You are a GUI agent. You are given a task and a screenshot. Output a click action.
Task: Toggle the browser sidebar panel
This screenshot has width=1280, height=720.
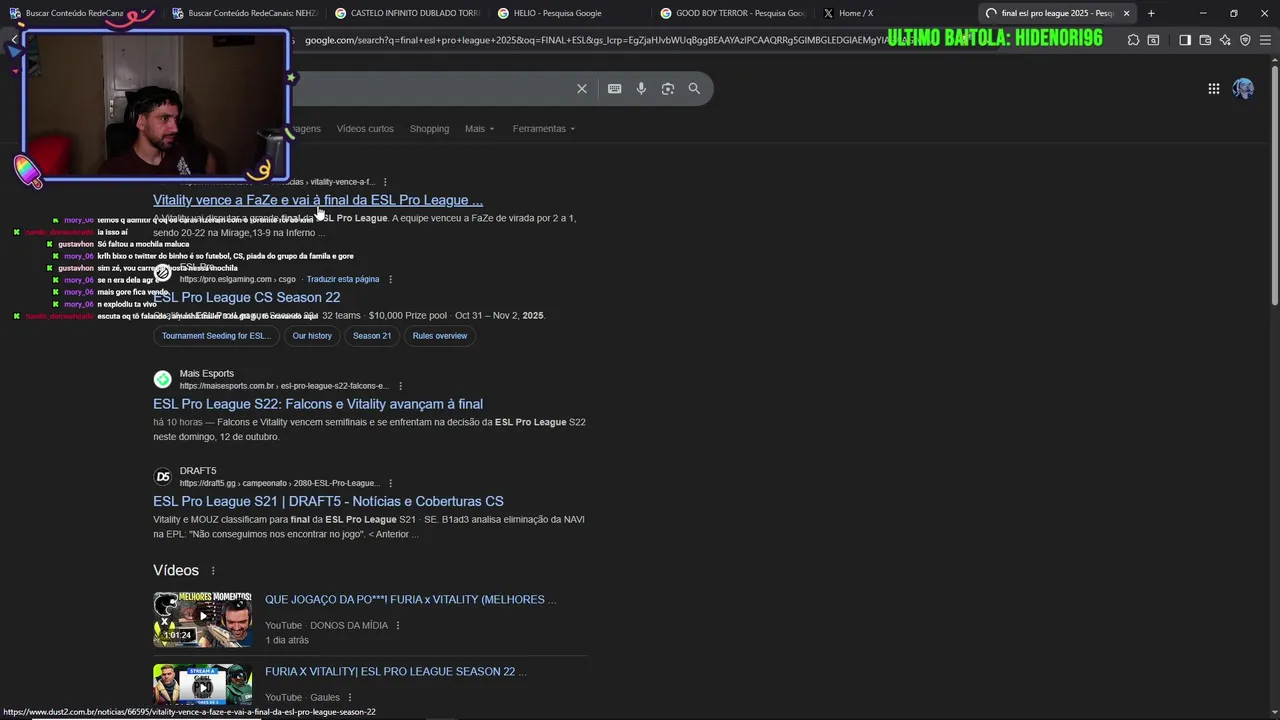[1185, 40]
